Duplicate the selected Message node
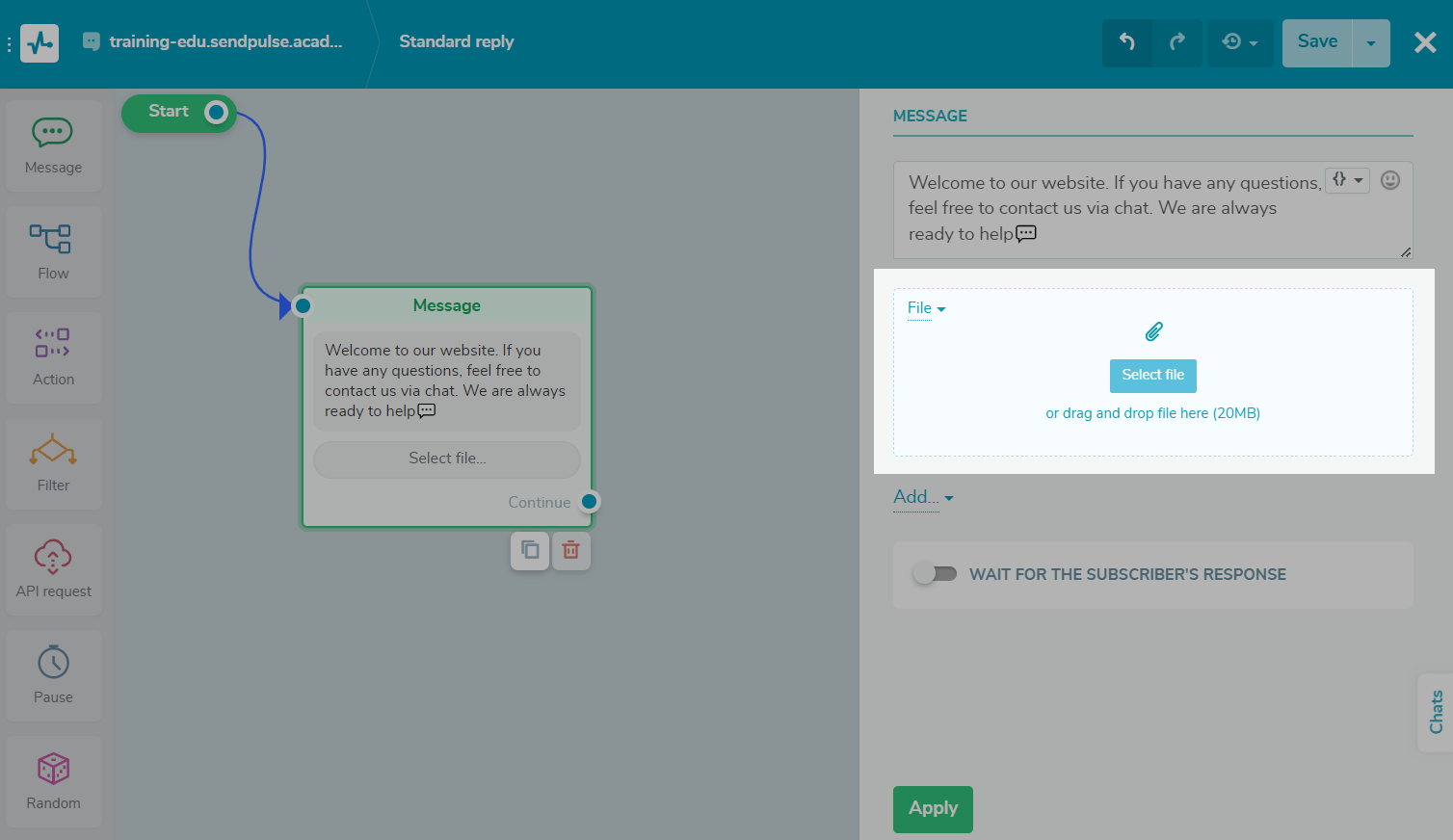Viewport: 1453px width, 840px height. [529, 550]
